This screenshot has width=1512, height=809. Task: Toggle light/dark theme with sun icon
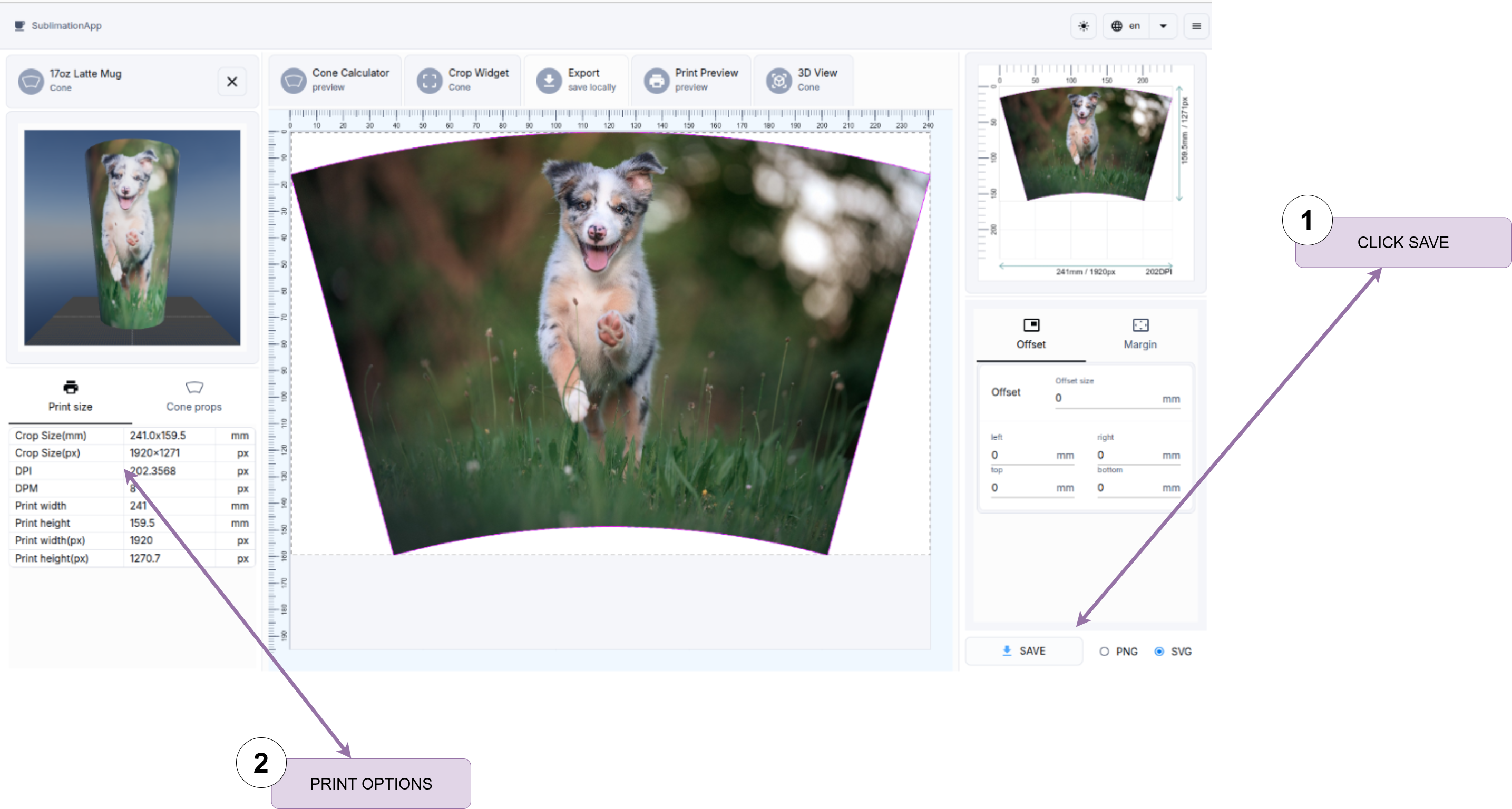click(1084, 26)
